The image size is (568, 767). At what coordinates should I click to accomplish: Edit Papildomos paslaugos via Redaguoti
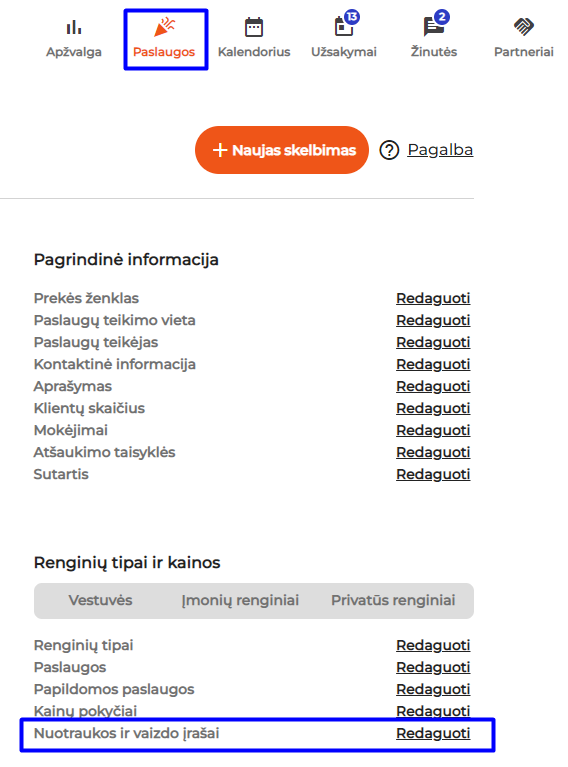point(433,689)
